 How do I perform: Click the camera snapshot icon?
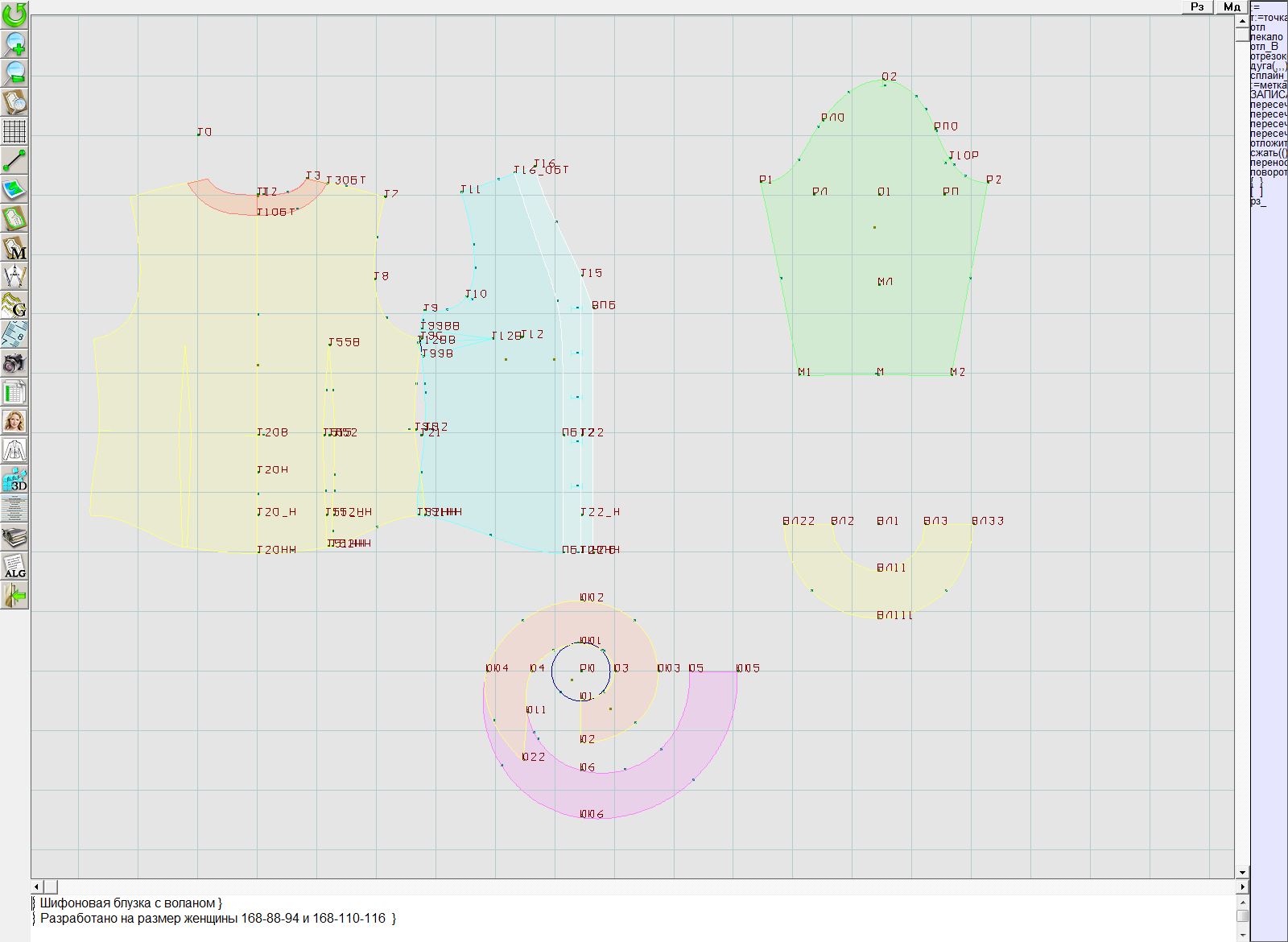click(14, 363)
